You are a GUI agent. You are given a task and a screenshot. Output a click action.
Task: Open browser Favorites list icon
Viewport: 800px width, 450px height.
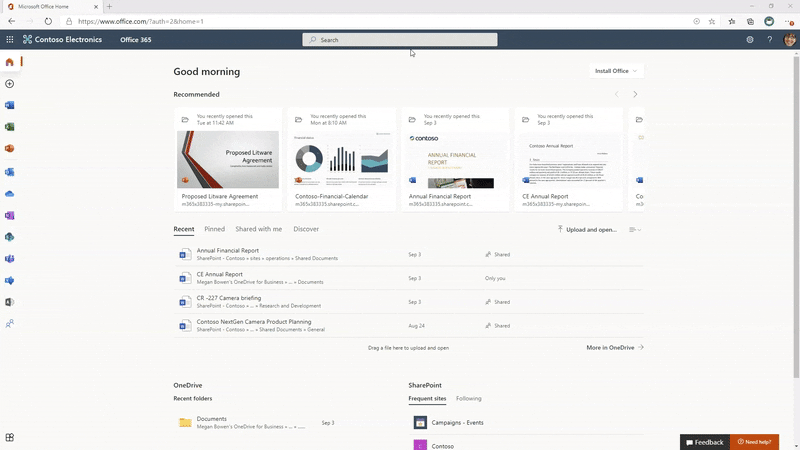[732, 21]
